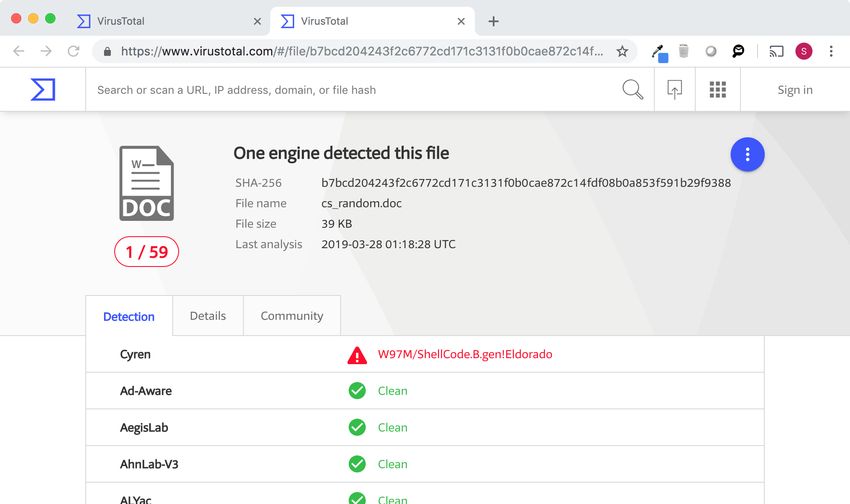Click the color picker extension icon
Viewport: 850px width, 504px height.
pos(659,53)
